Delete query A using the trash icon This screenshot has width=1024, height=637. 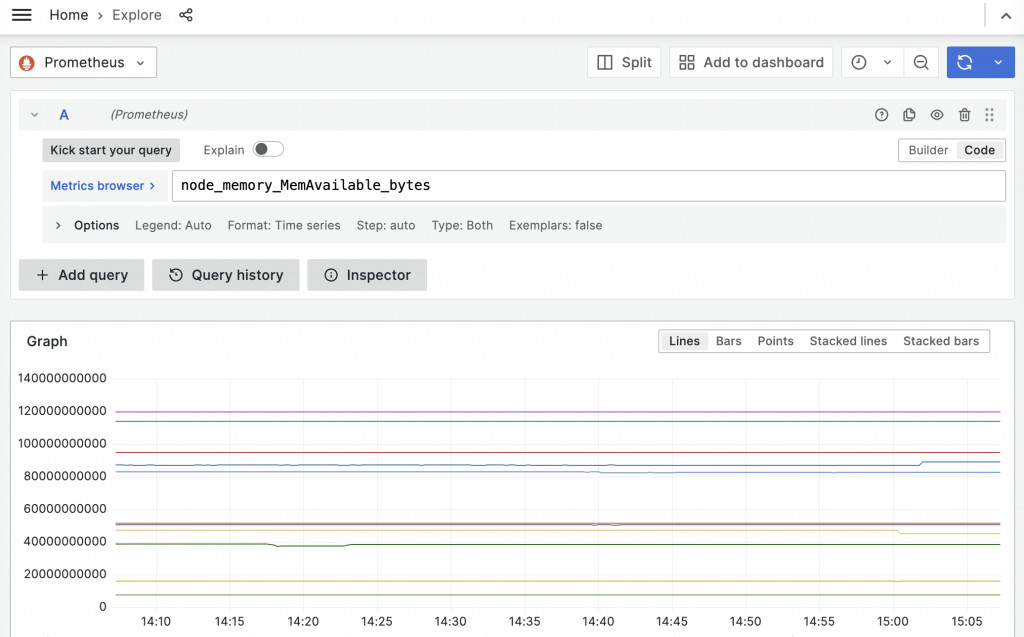pos(965,115)
